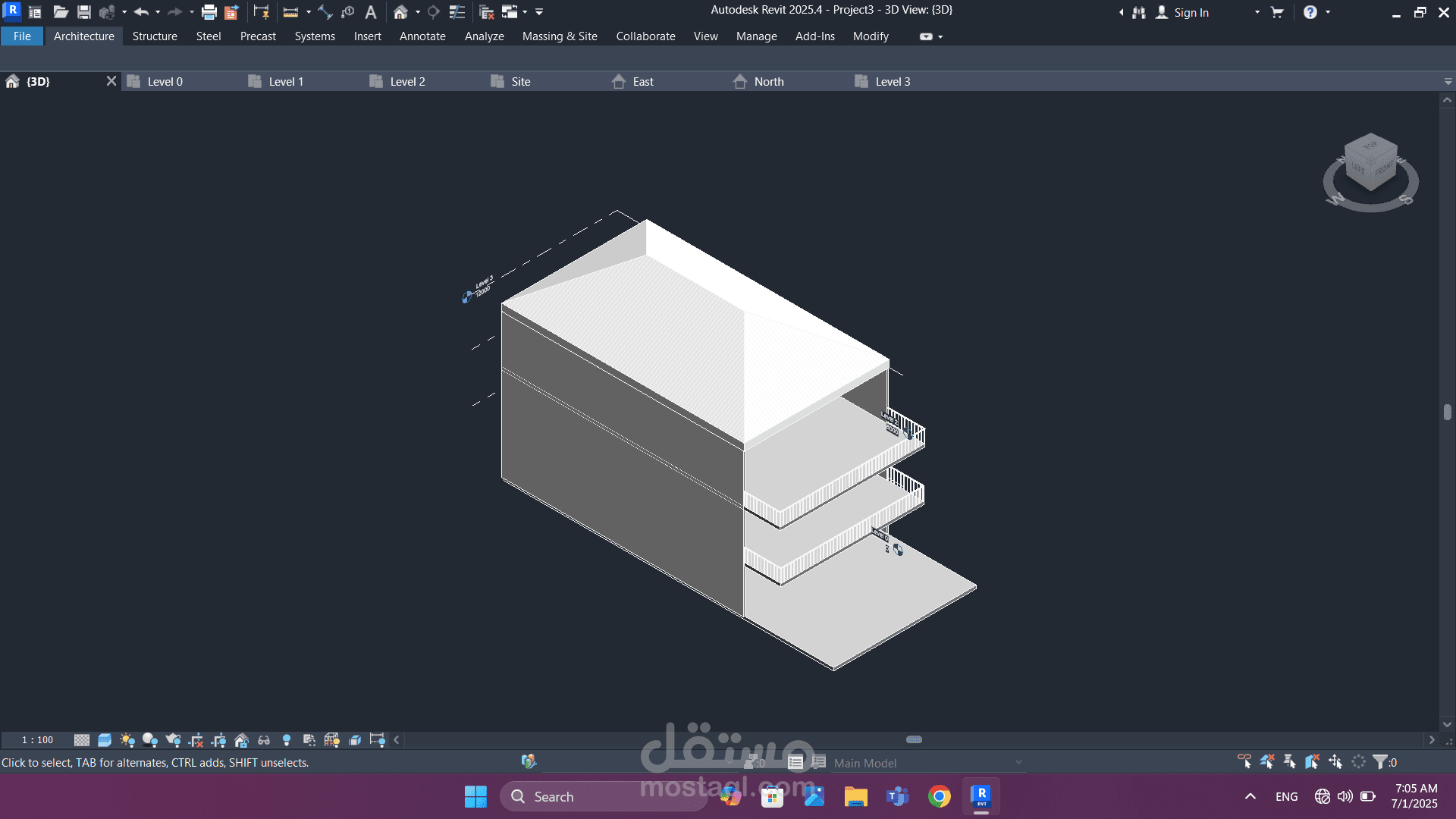Open Temporary View Properties icon
1456x819 pixels.
pos(309,740)
